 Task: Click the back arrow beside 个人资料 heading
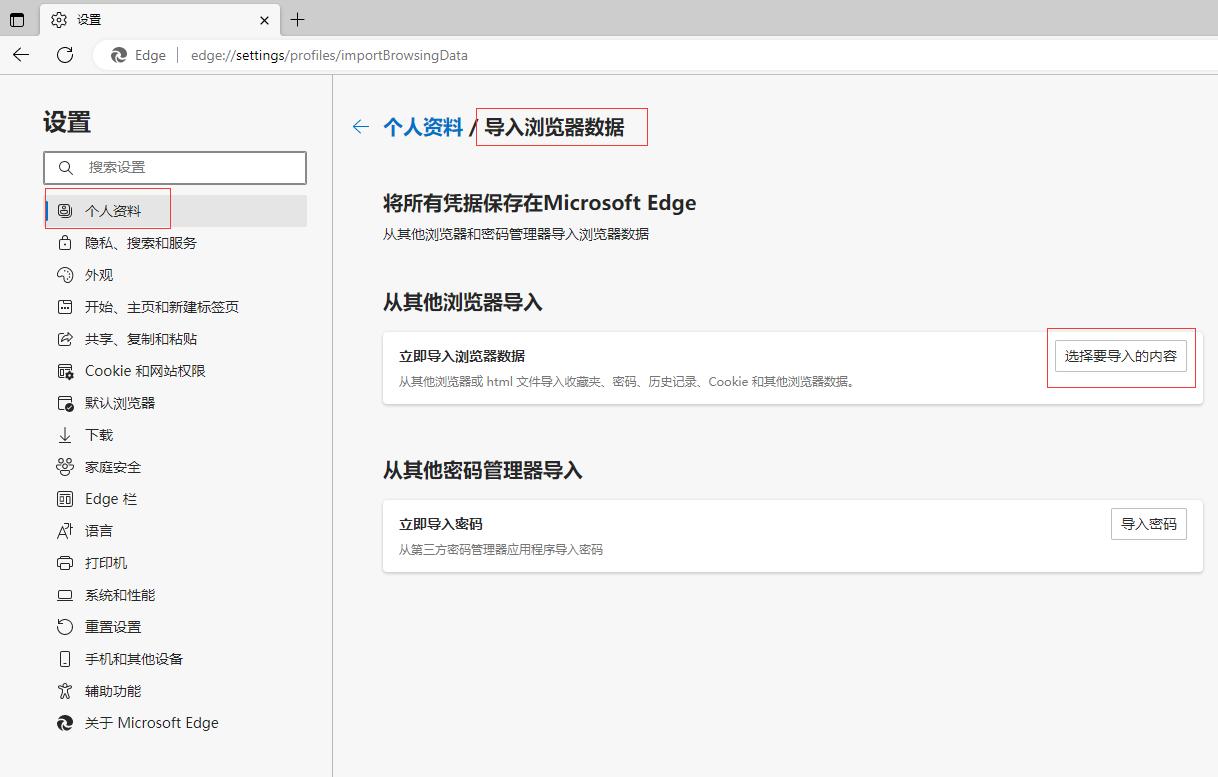360,127
